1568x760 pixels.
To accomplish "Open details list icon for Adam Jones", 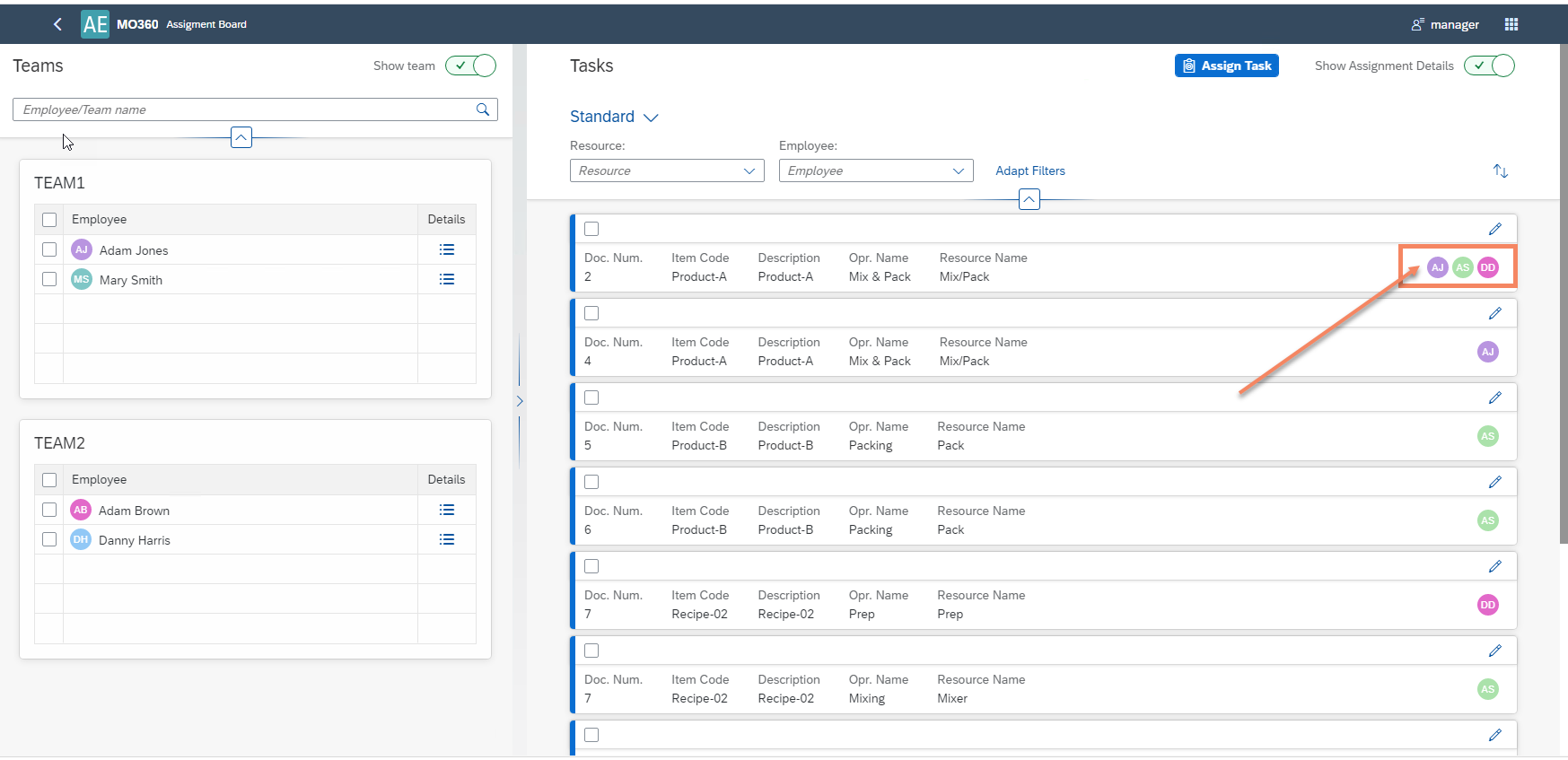I will (x=446, y=249).
